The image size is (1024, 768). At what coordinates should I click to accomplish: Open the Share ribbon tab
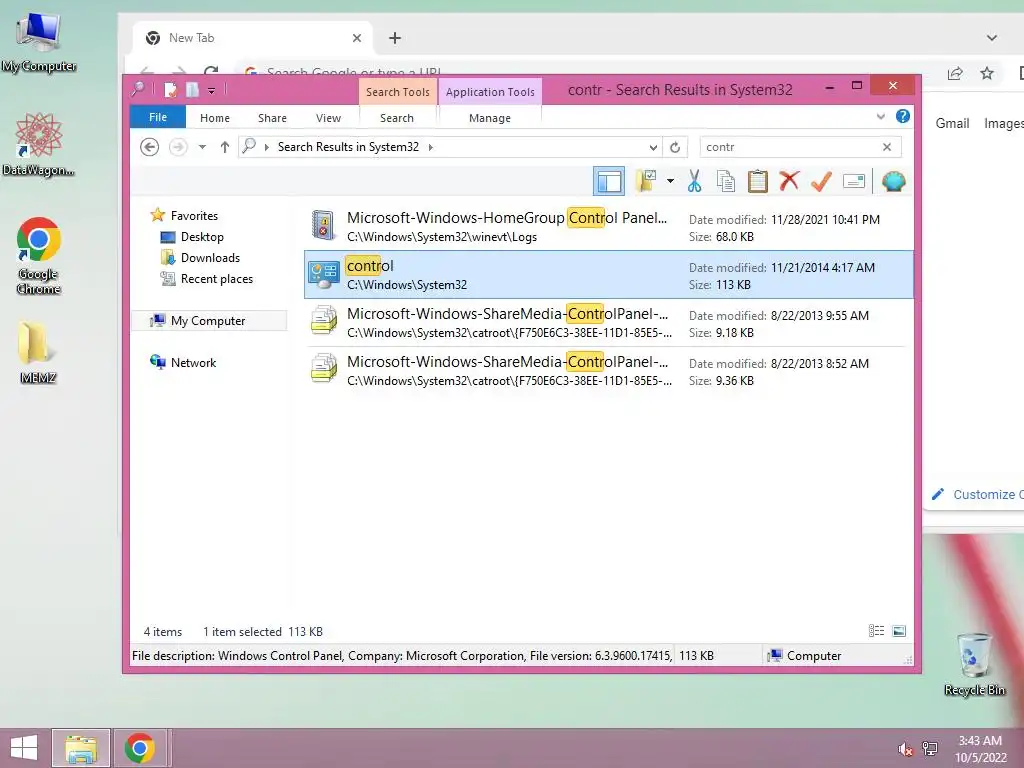tap(272, 118)
